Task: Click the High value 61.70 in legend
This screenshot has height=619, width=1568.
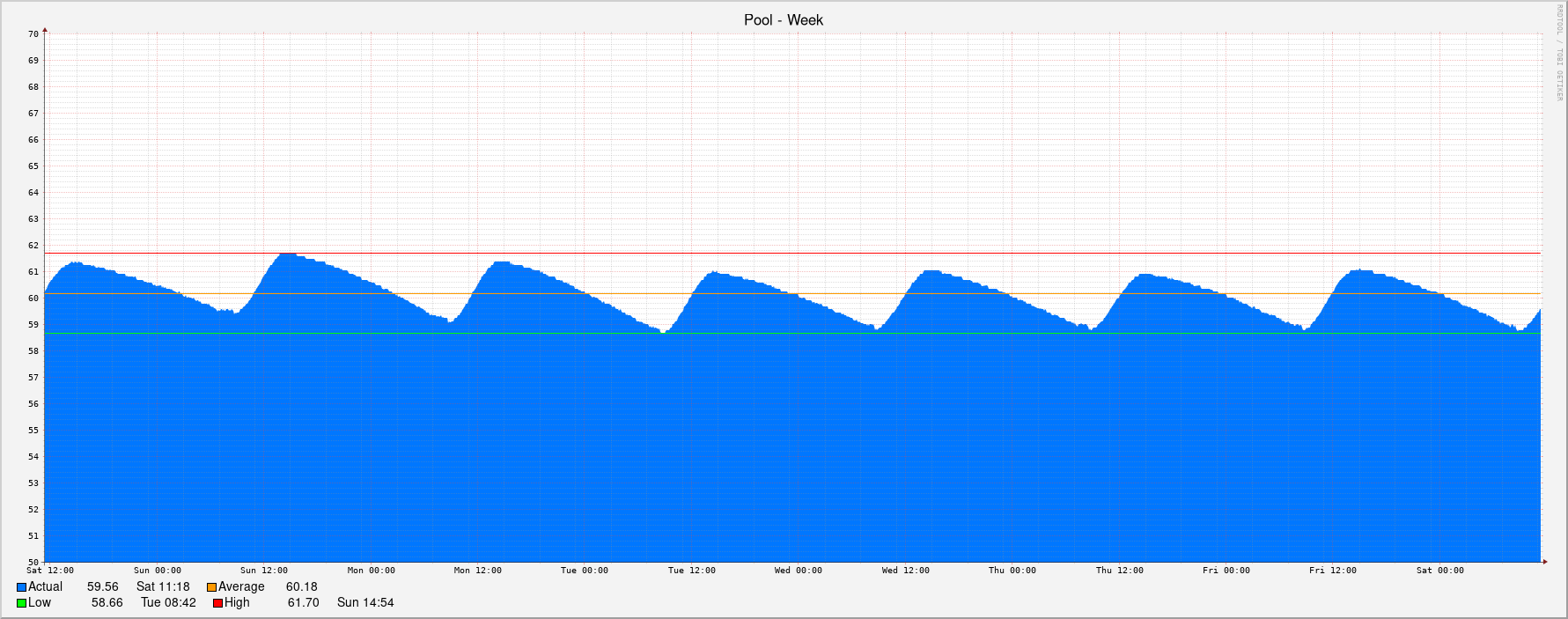Action: click(303, 603)
